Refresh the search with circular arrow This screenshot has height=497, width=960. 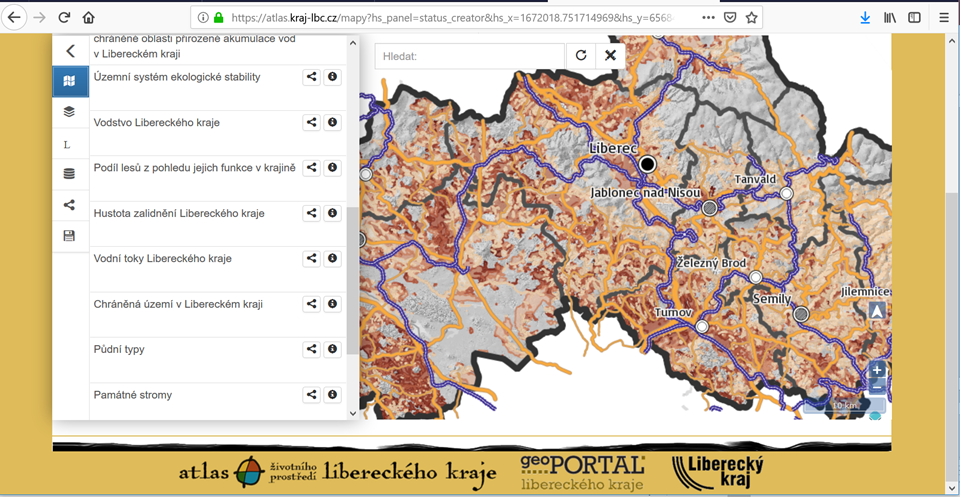[x=581, y=56]
